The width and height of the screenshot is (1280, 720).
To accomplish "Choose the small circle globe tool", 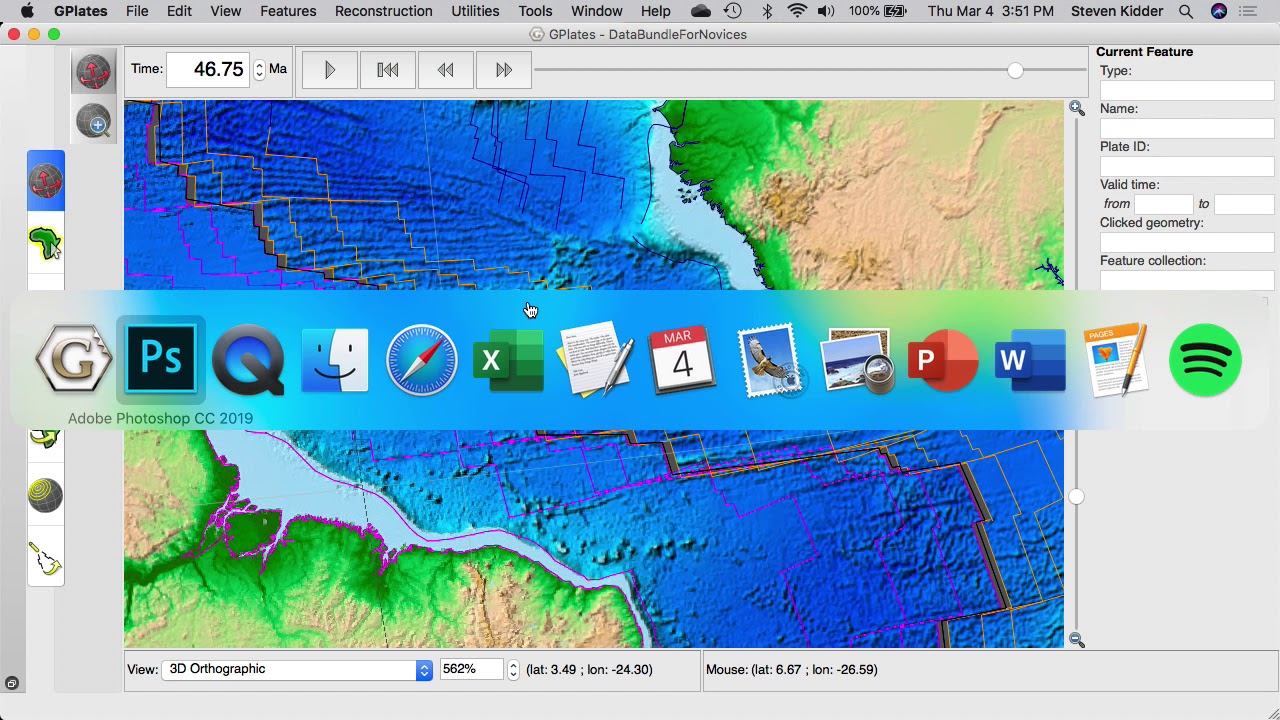I will pos(46,495).
